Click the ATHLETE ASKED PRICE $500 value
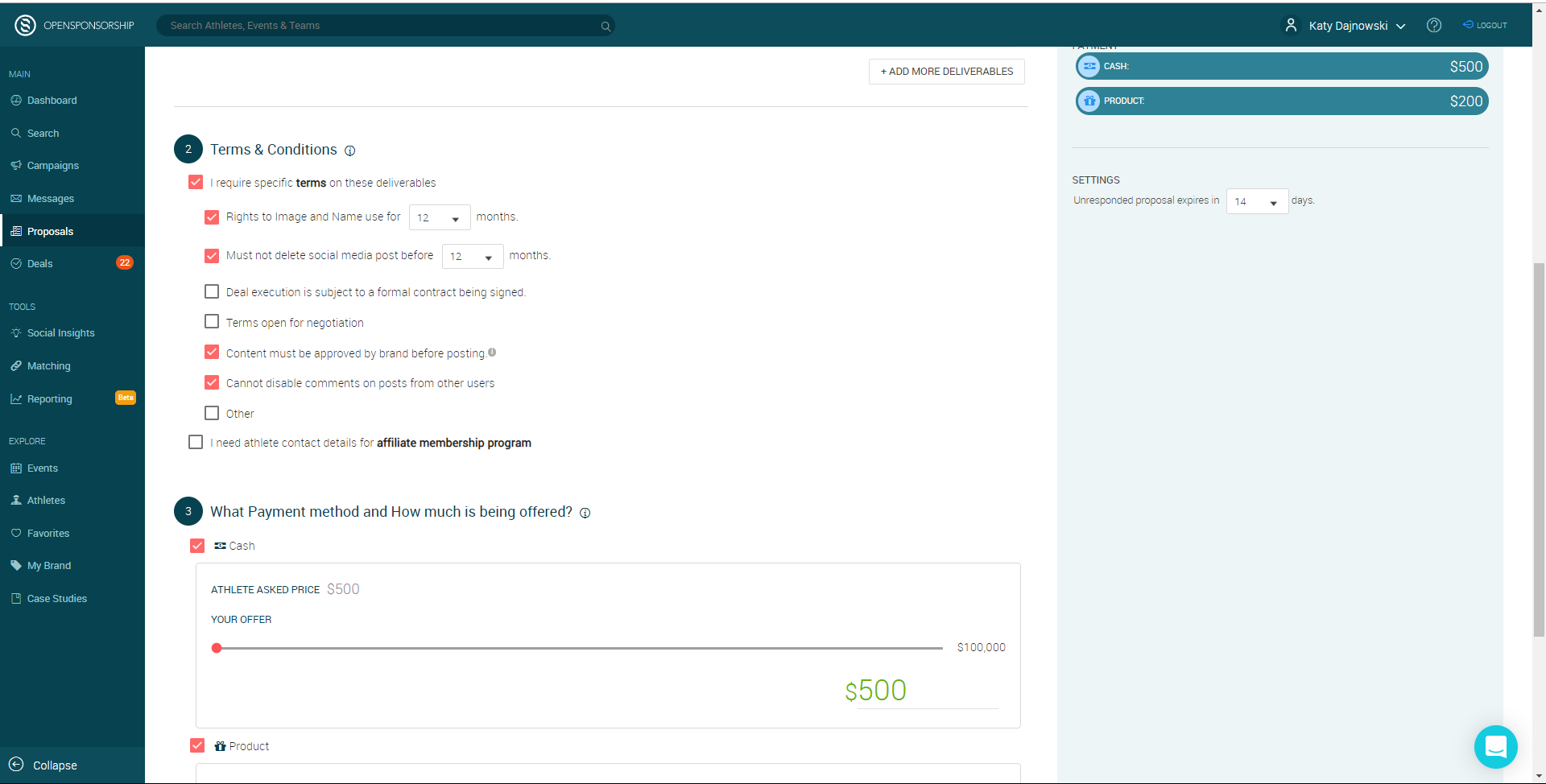Viewport: 1546px width, 784px height. click(343, 589)
